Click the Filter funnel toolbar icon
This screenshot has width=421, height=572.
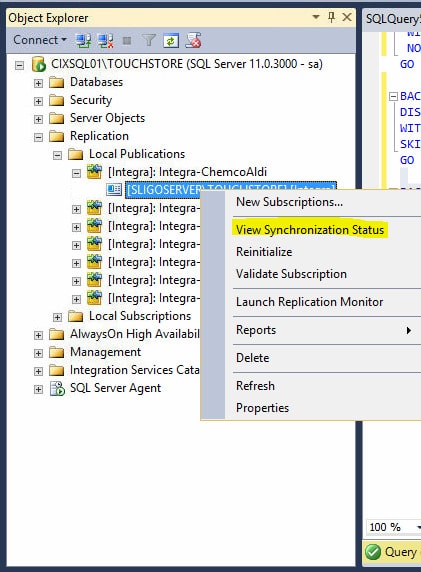[148, 40]
